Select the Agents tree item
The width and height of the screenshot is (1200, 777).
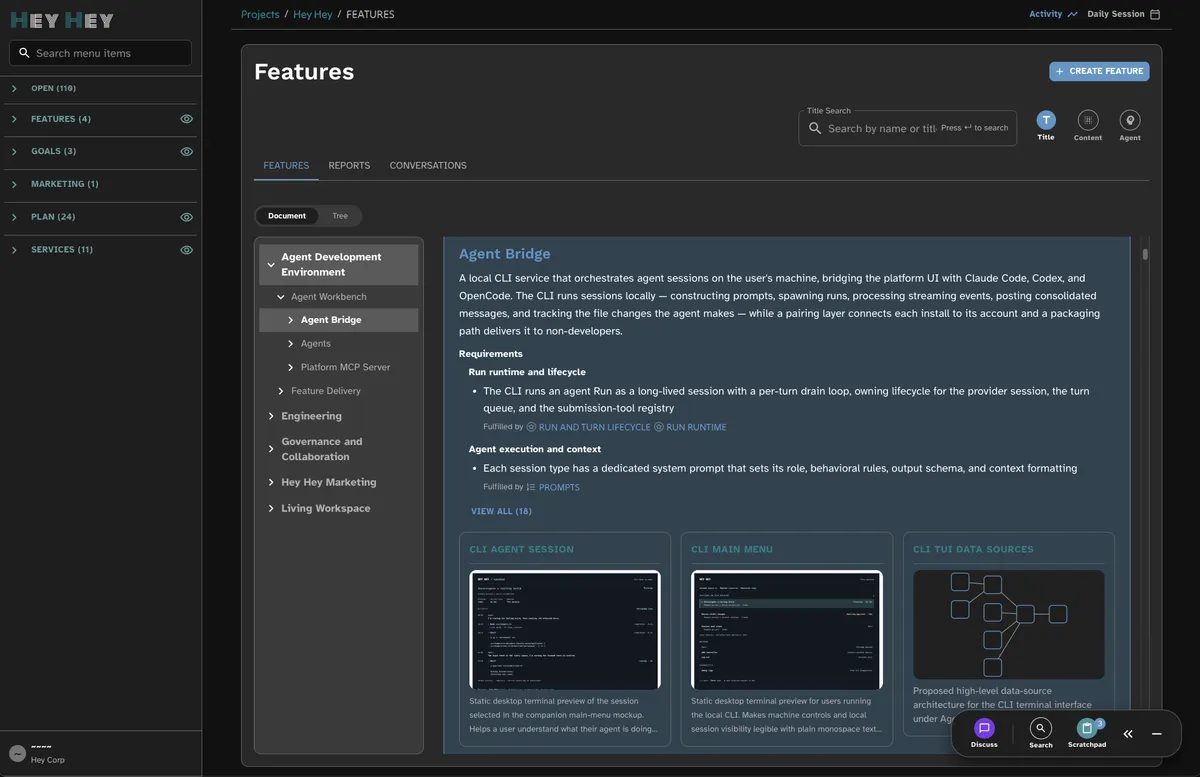pos(316,343)
